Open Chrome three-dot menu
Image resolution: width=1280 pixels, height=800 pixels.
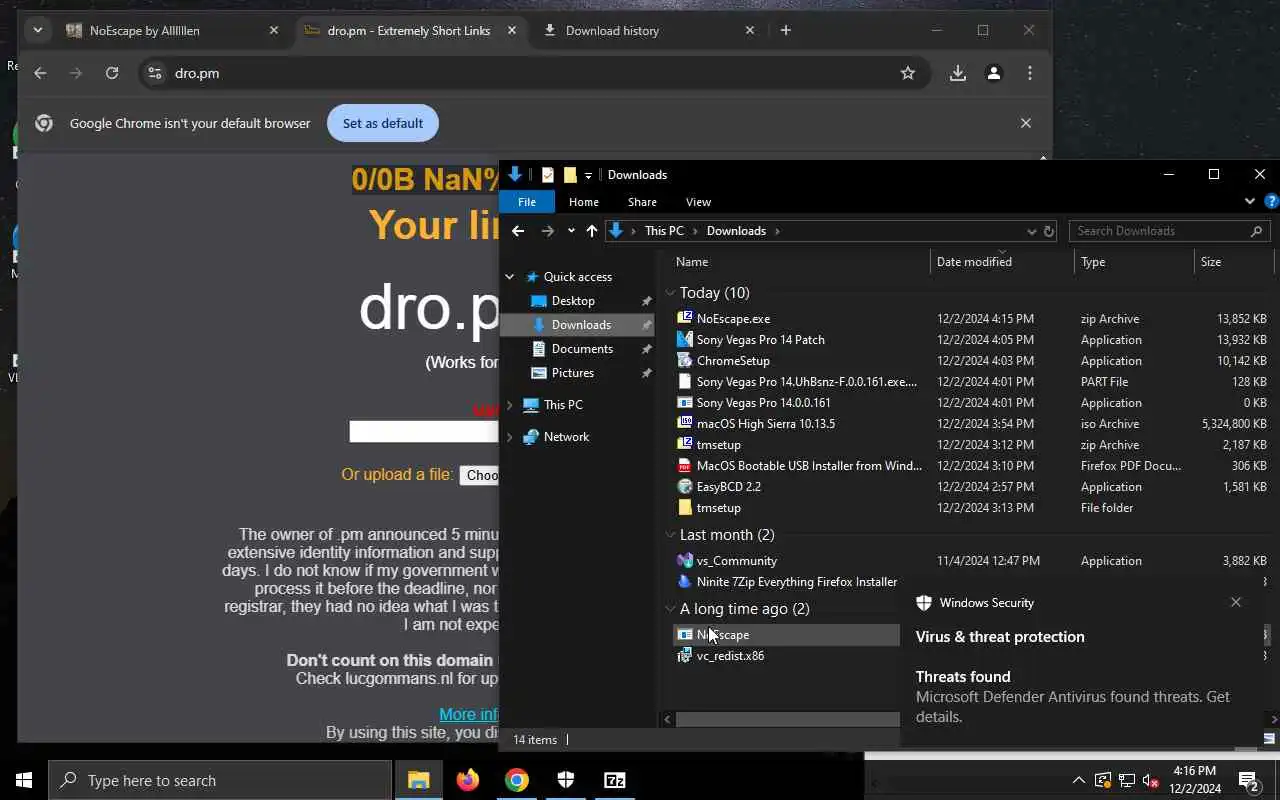(1029, 73)
